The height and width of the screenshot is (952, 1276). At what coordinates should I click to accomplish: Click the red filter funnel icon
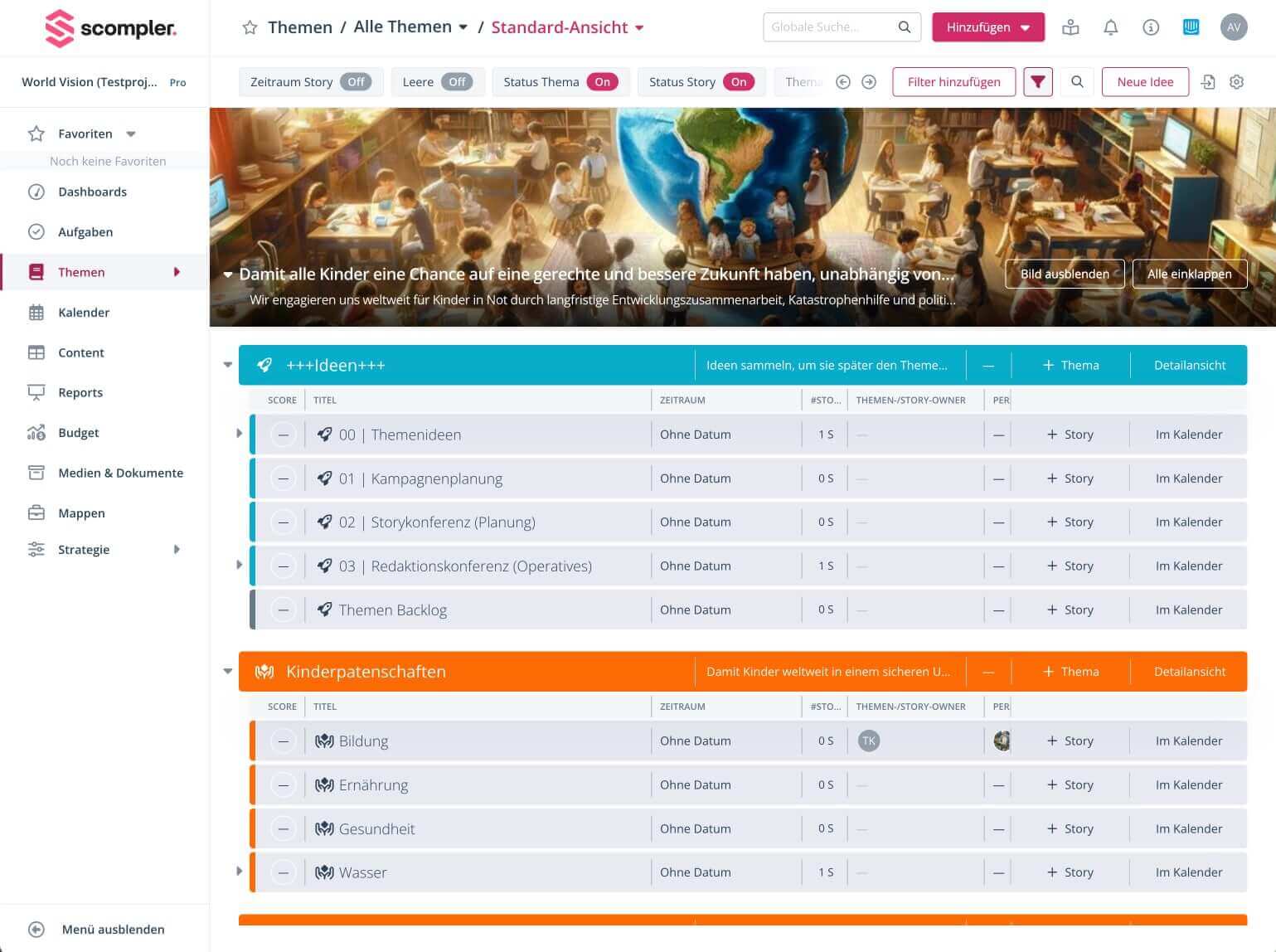pos(1037,82)
